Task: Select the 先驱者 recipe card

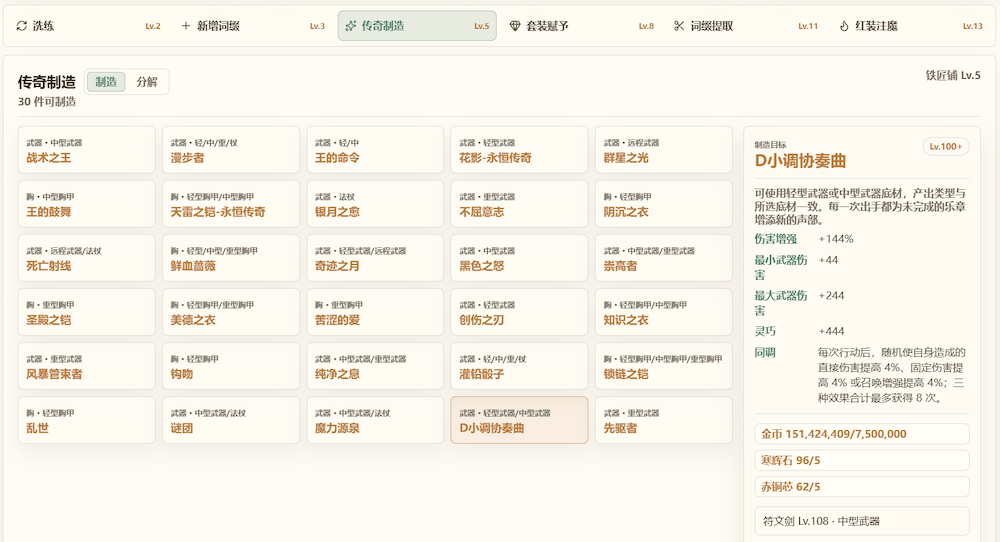Action: coord(664,420)
